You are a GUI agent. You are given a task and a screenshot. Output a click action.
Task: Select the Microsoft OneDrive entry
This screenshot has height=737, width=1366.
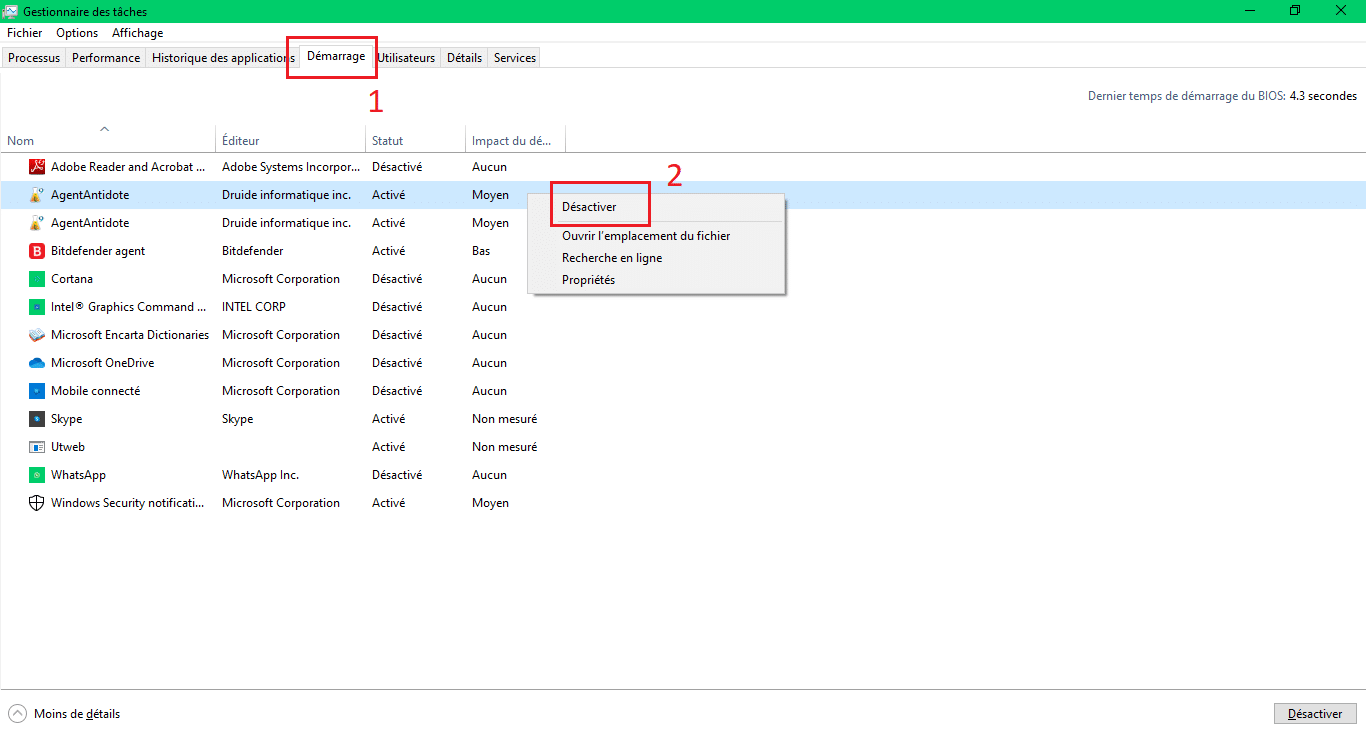[x=103, y=363]
